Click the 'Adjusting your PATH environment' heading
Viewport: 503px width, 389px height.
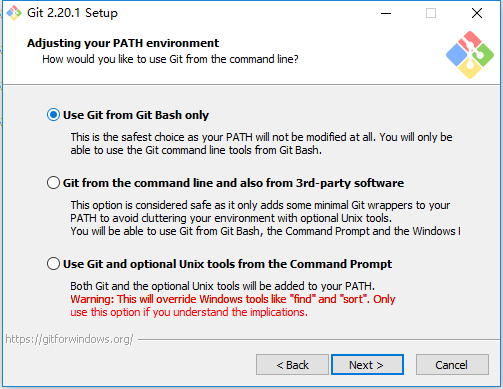123,43
